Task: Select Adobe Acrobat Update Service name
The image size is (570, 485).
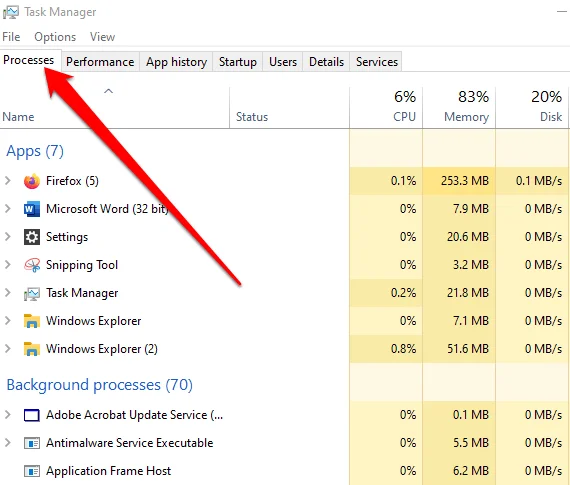Action: click(x=135, y=415)
